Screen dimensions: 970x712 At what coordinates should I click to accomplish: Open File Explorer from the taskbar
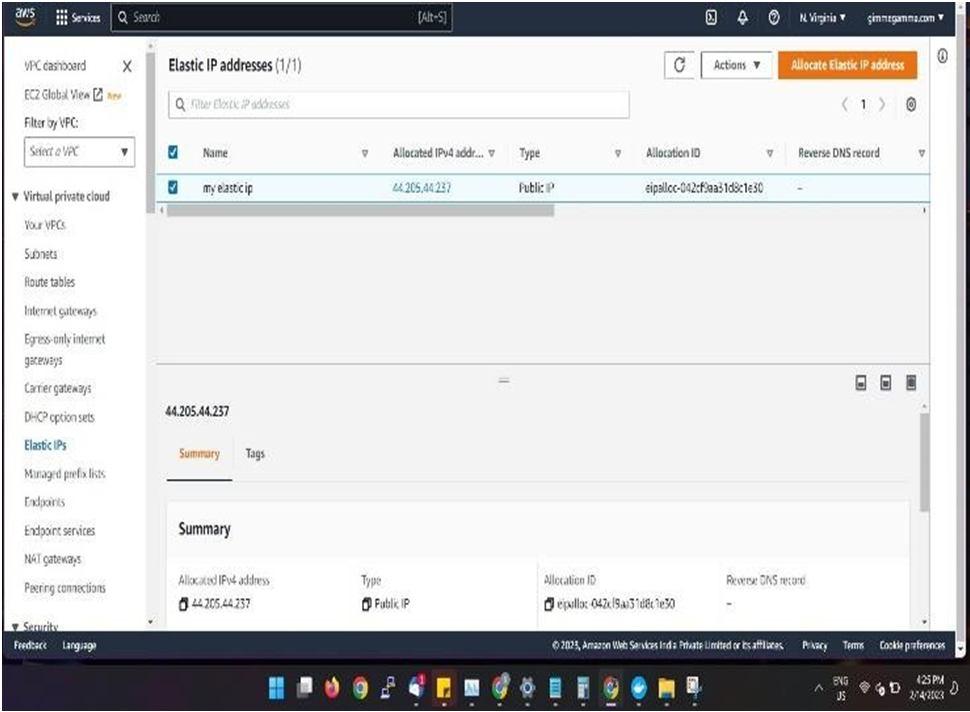666,687
